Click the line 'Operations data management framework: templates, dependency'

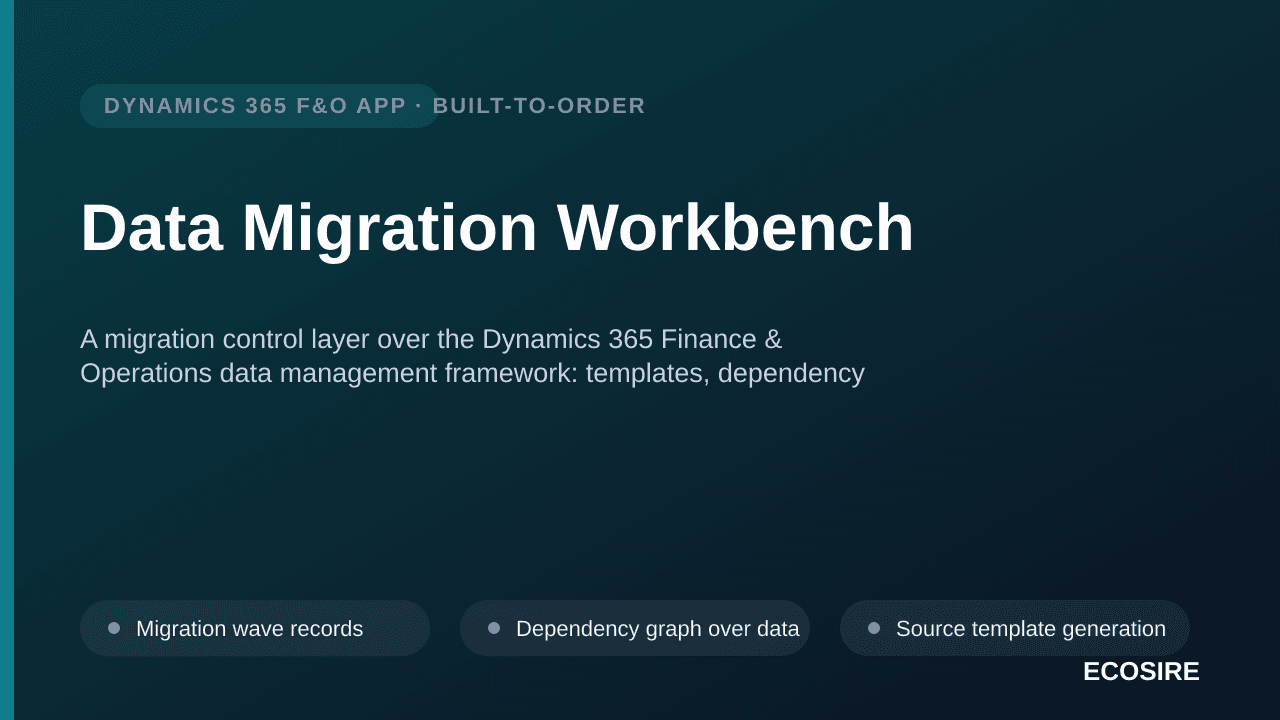click(x=472, y=373)
